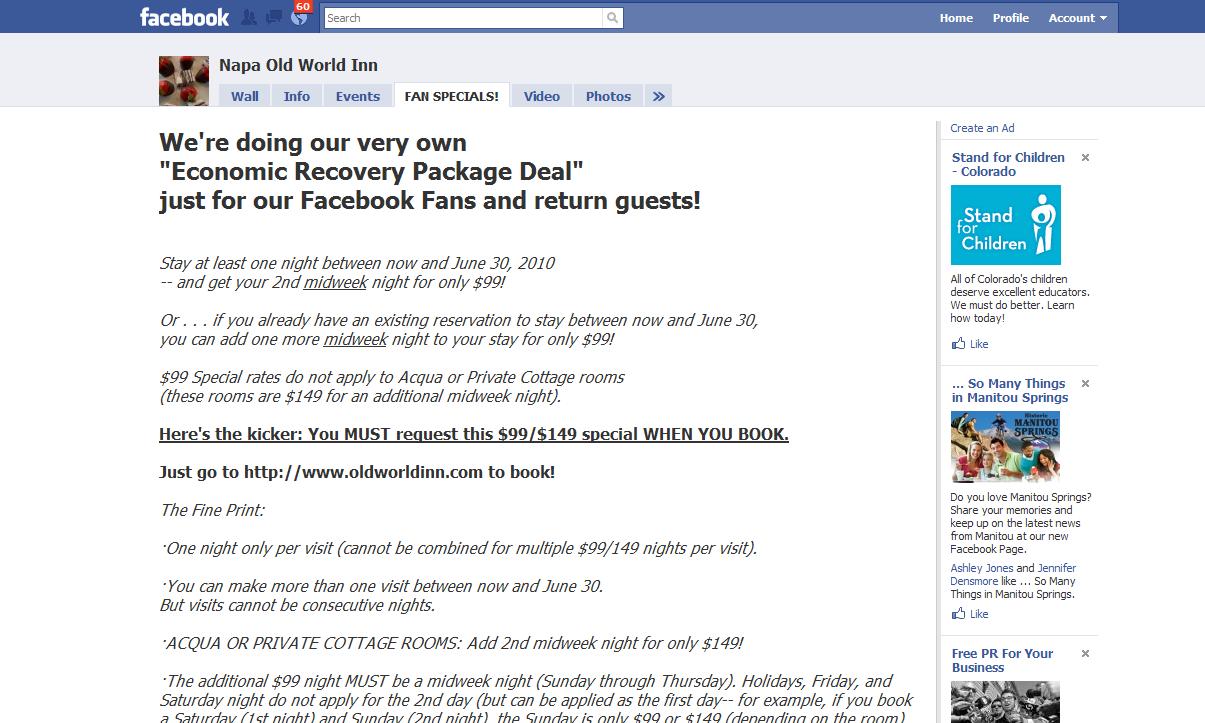This screenshot has width=1205, height=723.
Task: Click "The Fine Print:" text
Action: coord(212,510)
